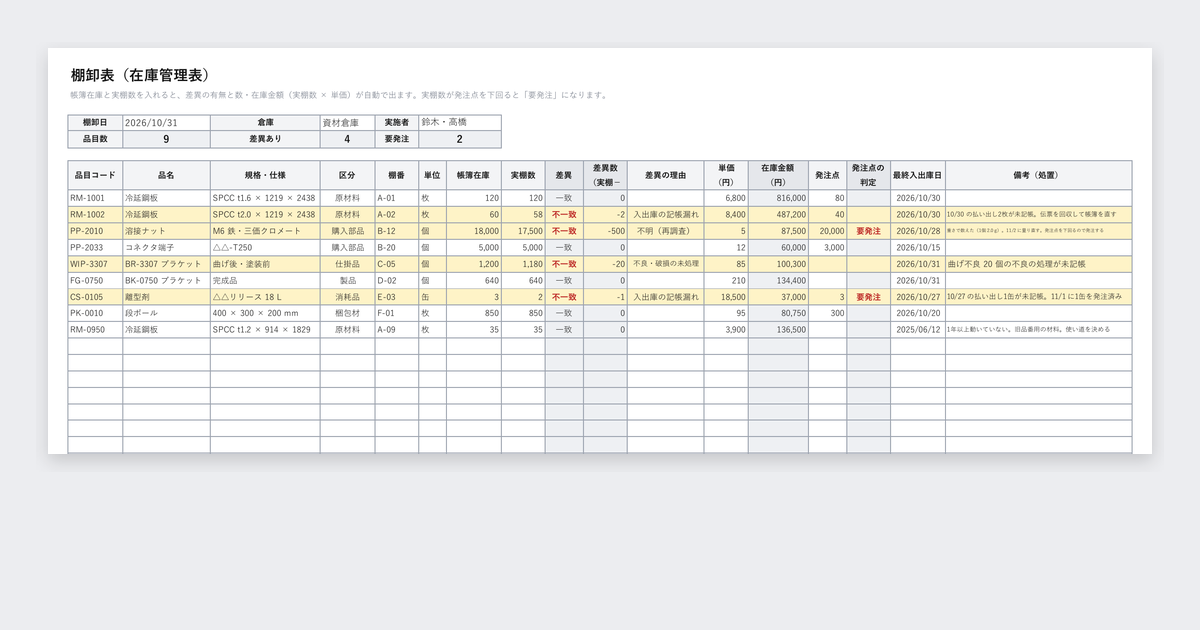The height and width of the screenshot is (630, 1200).
Task: Click the コネクタ端子 product name cell
Action: (x=166, y=247)
